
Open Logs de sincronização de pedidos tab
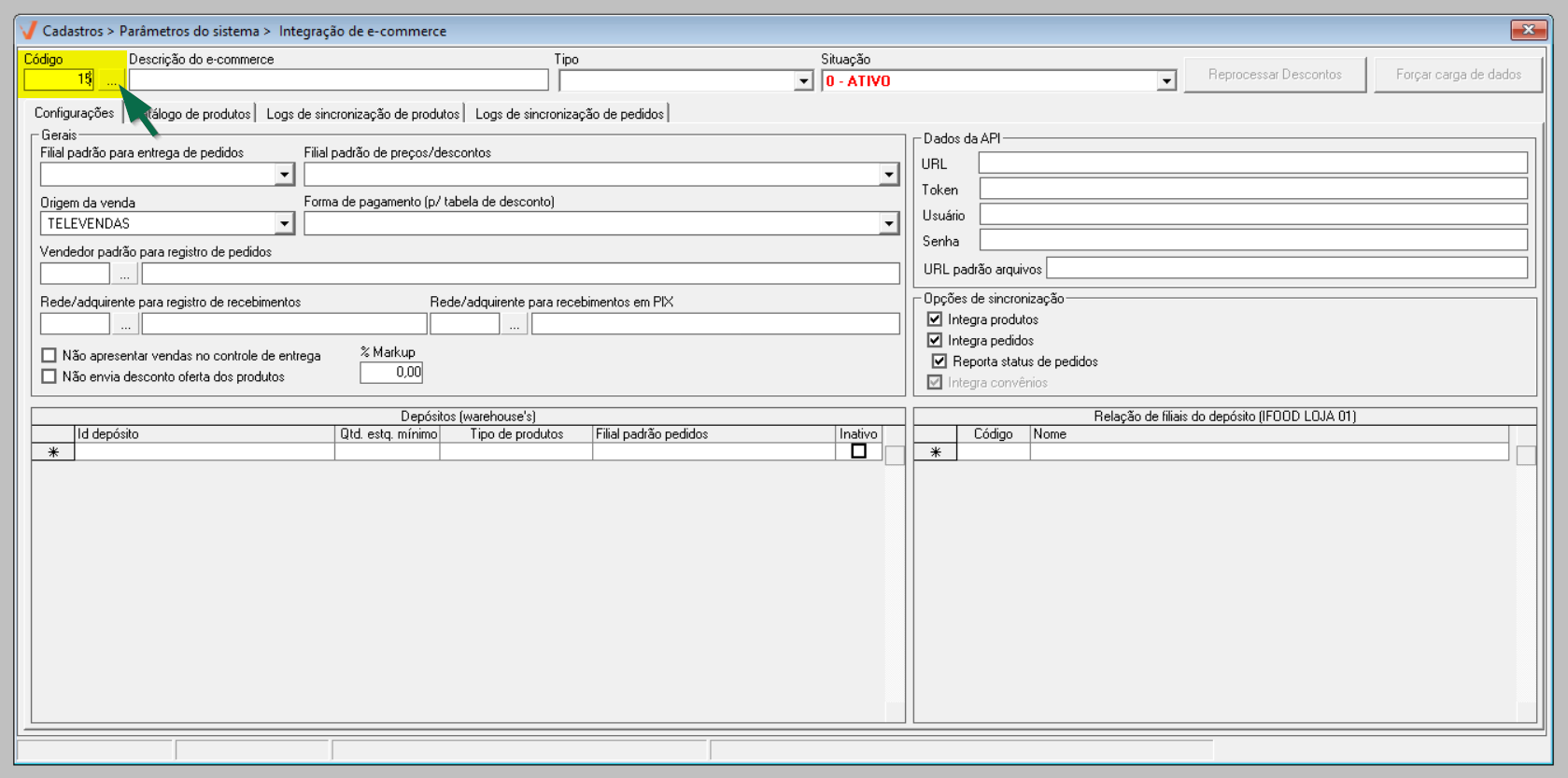(569, 114)
